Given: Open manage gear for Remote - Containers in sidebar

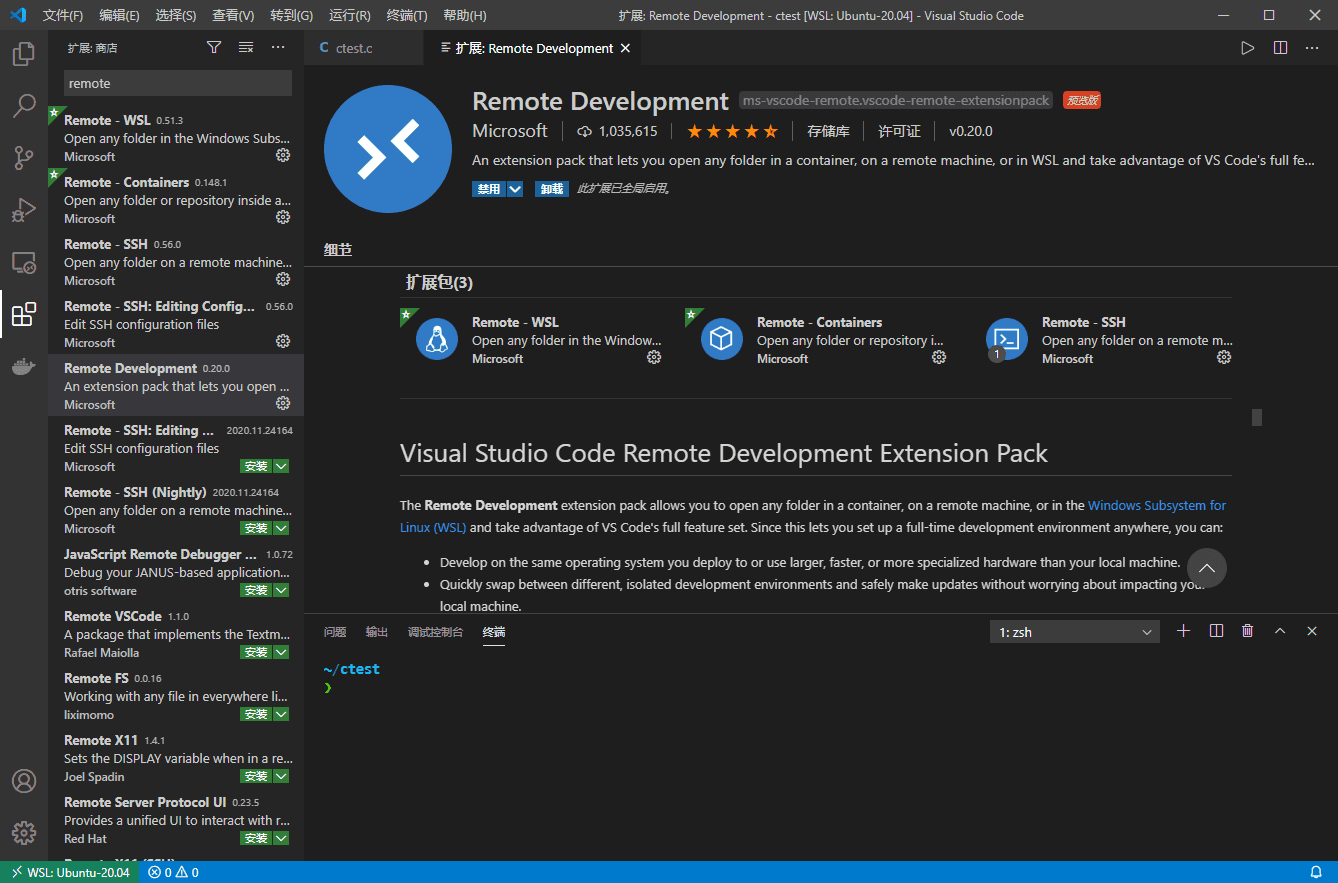Looking at the screenshot, I should pyautogui.click(x=283, y=217).
